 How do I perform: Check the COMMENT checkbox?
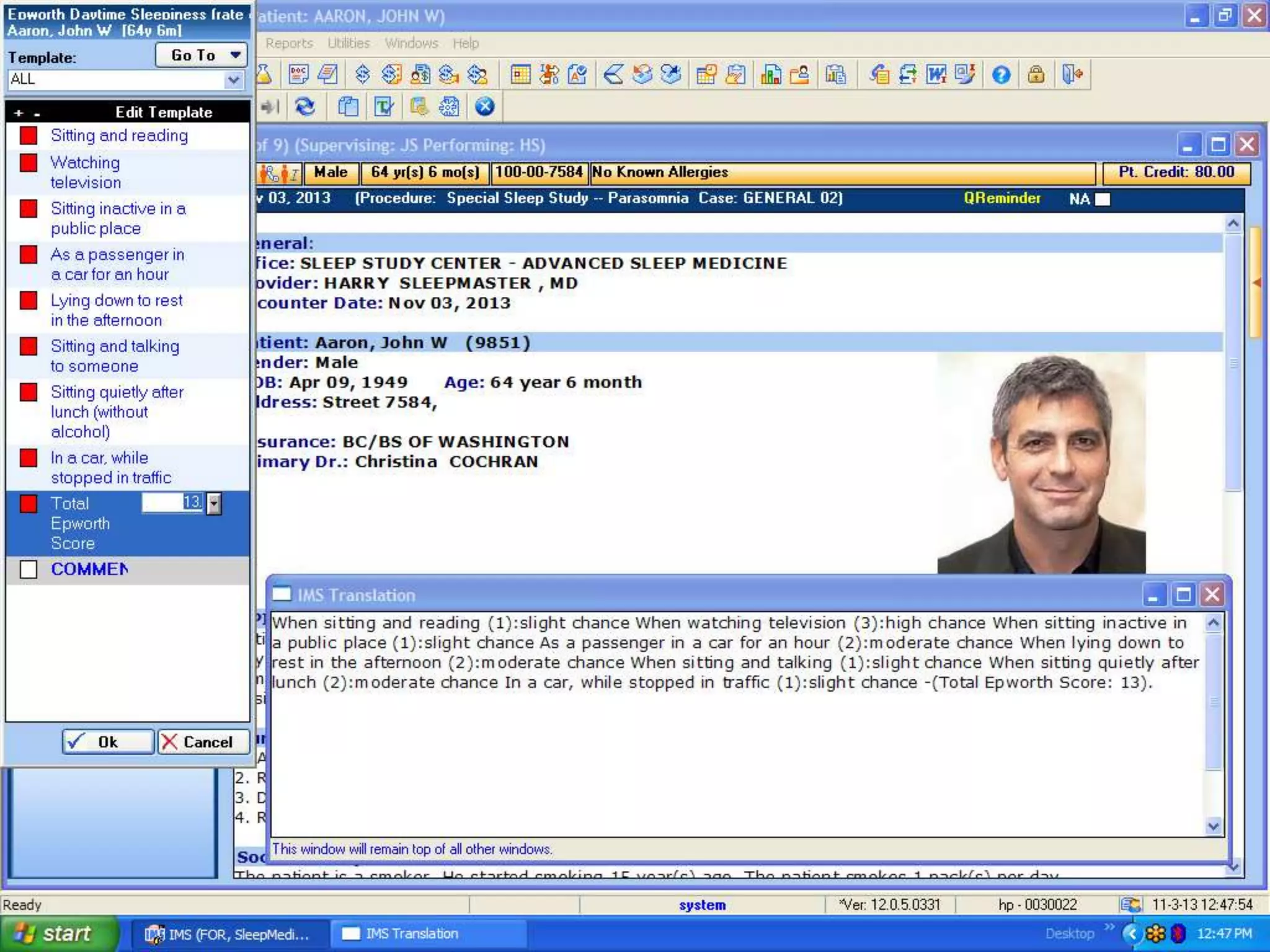pos(29,569)
